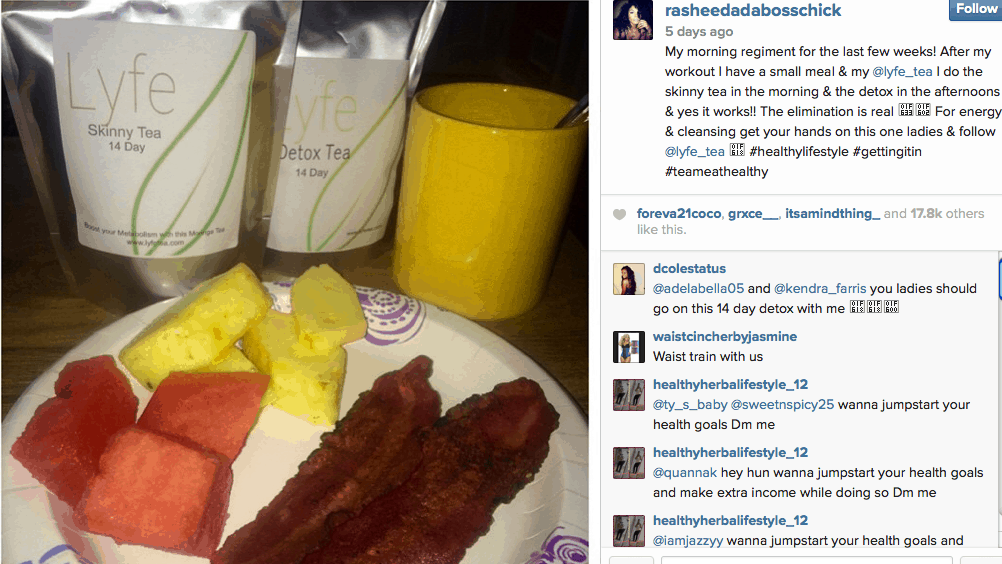The image size is (1002, 564).
Task: Click the Follow button
Action: coord(975,9)
